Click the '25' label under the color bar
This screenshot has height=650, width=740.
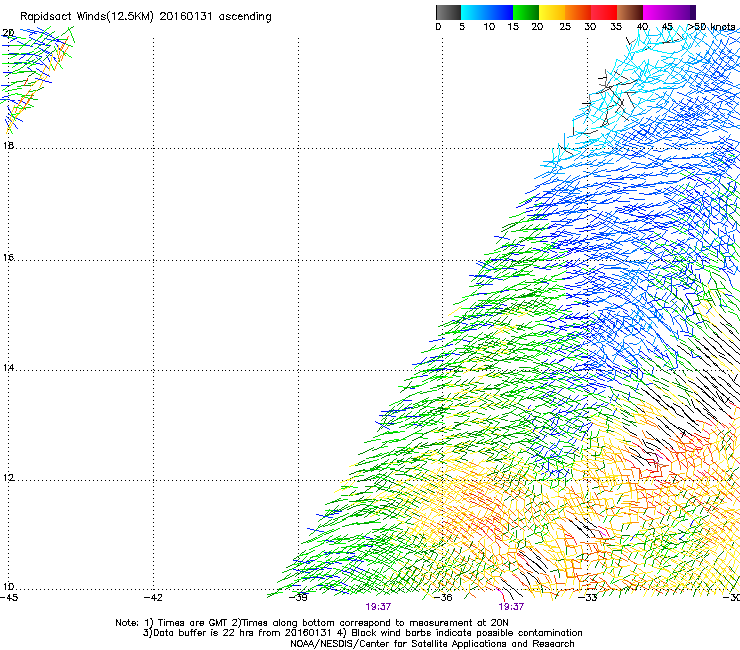coord(565,27)
